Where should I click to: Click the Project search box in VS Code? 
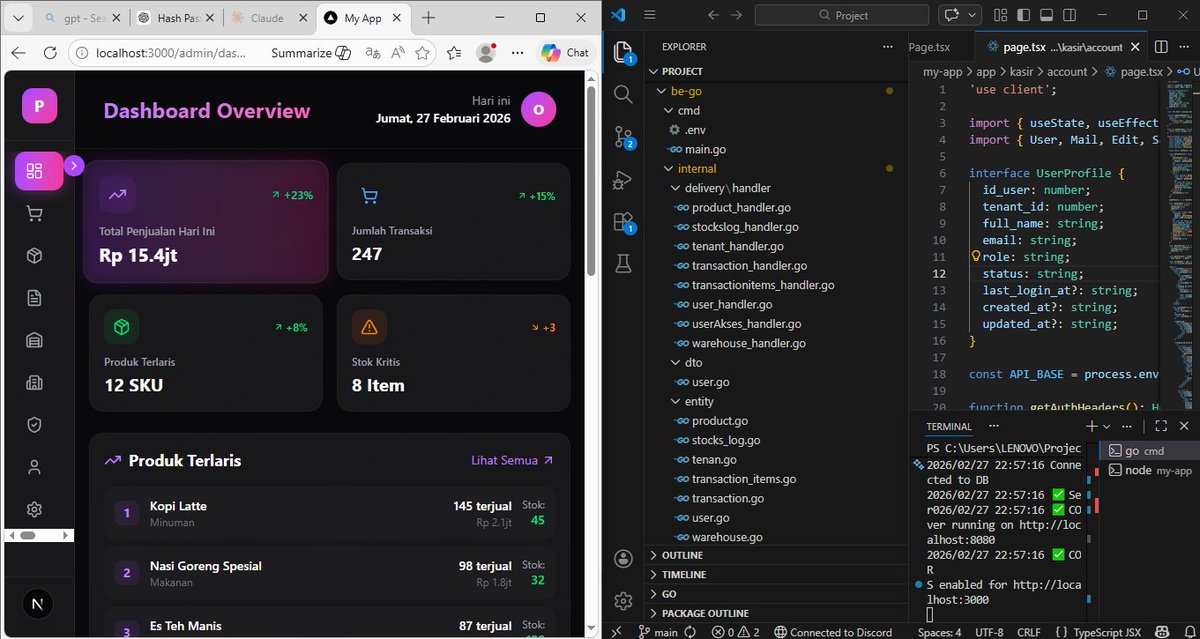click(842, 15)
